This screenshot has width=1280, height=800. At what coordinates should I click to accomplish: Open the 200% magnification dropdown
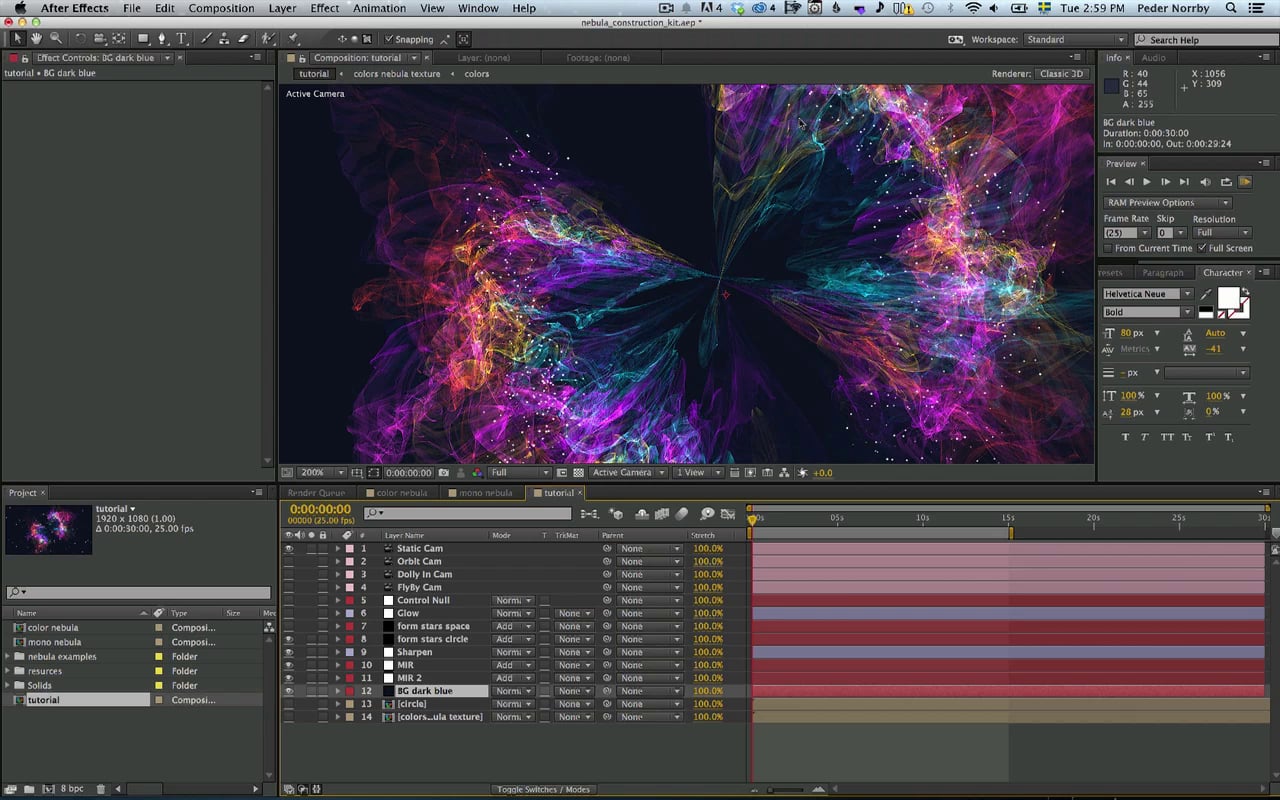pos(322,473)
